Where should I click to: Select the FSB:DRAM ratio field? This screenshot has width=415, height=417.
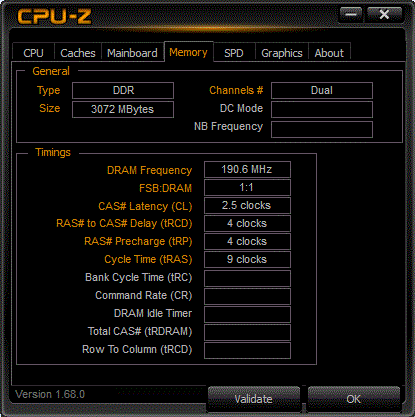(247, 187)
